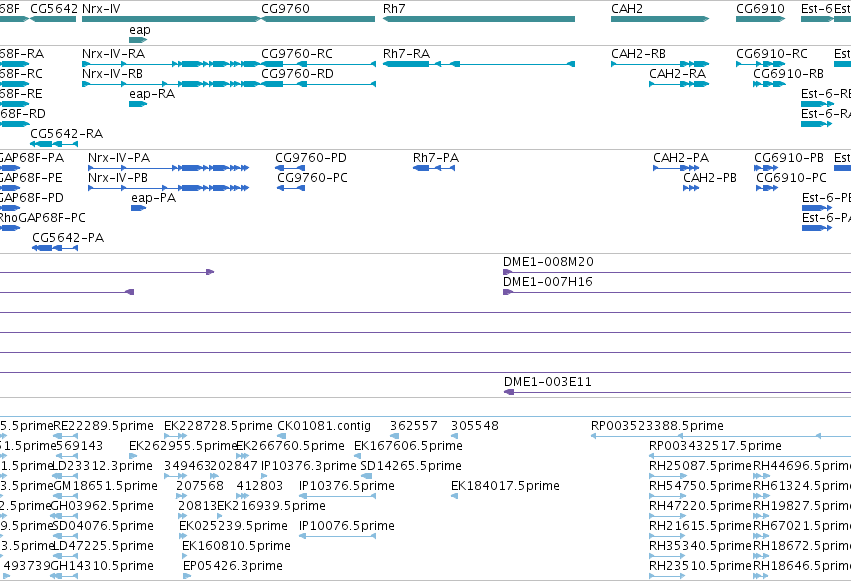
Task: Click the eap-RA transcript label
Action: [x=152, y=94]
